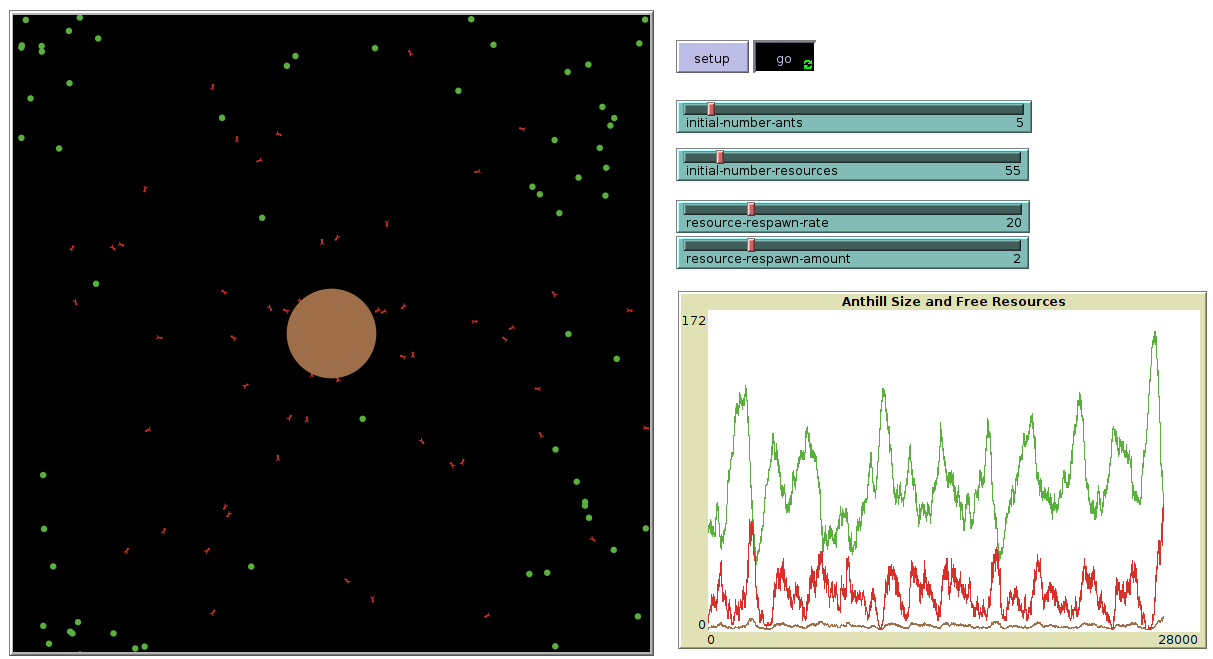The height and width of the screenshot is (659, 1213).
Task: Click the resource-respawn-rate slider handle
Action: 751,209
